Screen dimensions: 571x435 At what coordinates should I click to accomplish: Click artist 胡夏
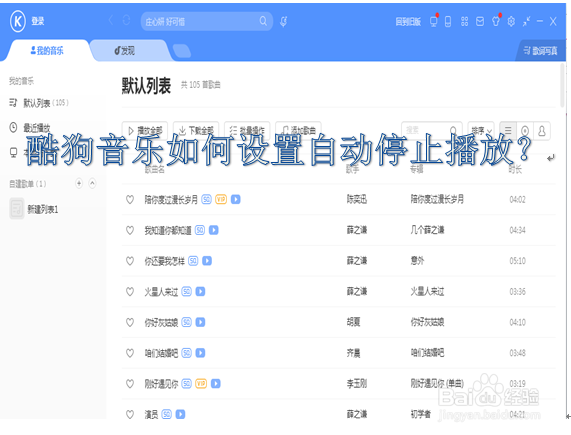coord(353,322)
